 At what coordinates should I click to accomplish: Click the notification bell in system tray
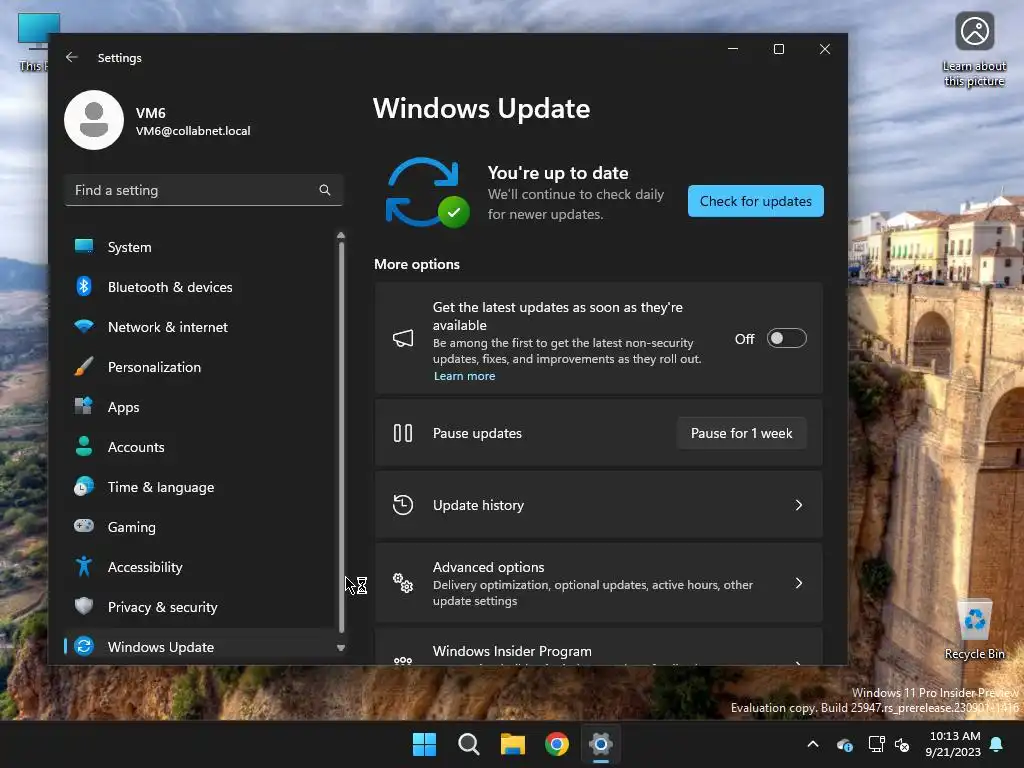tap(997, 744)
